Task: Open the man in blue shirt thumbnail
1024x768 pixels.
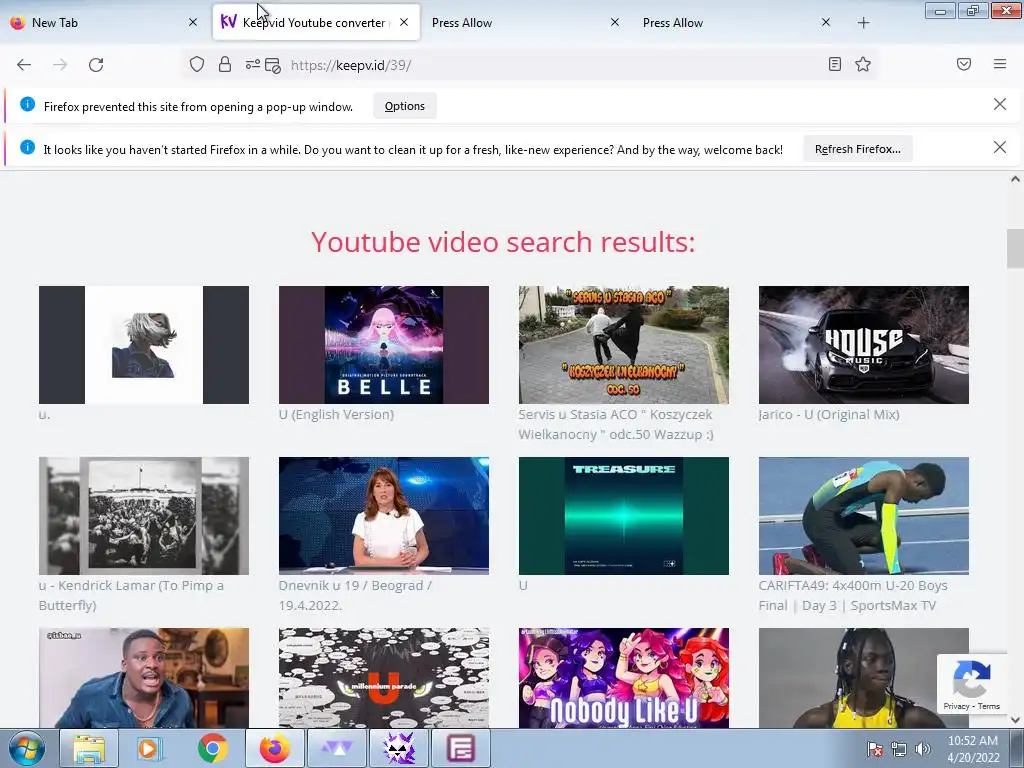Action: point(144,678)
